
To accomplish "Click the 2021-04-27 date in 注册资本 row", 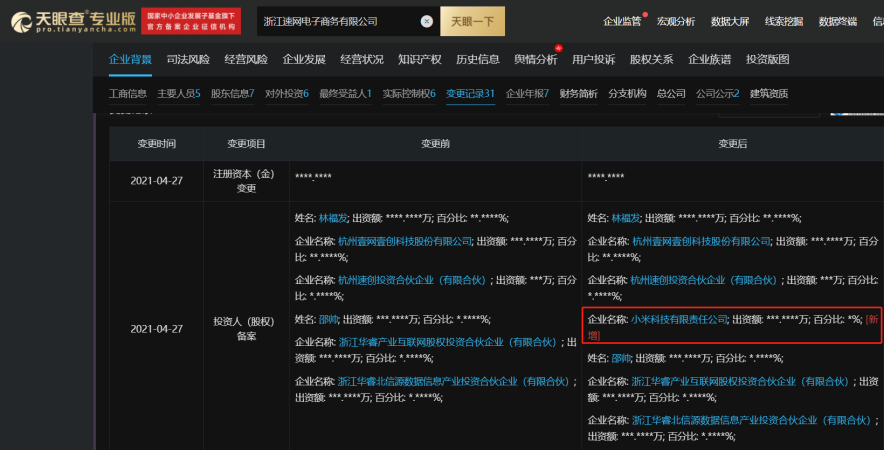I will click(x=156, y=181).
